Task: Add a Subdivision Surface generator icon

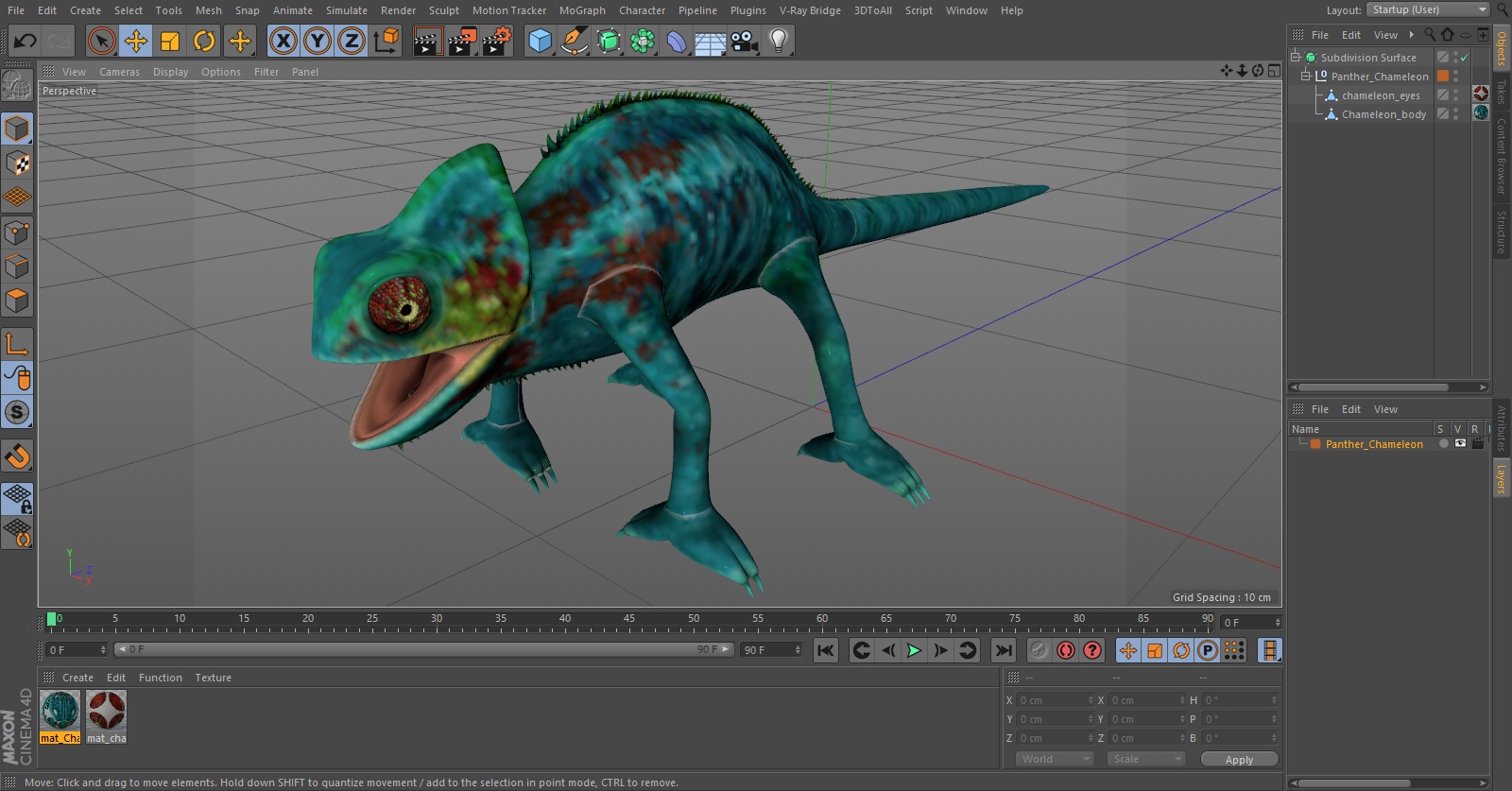Action: [x=609, y=41]
